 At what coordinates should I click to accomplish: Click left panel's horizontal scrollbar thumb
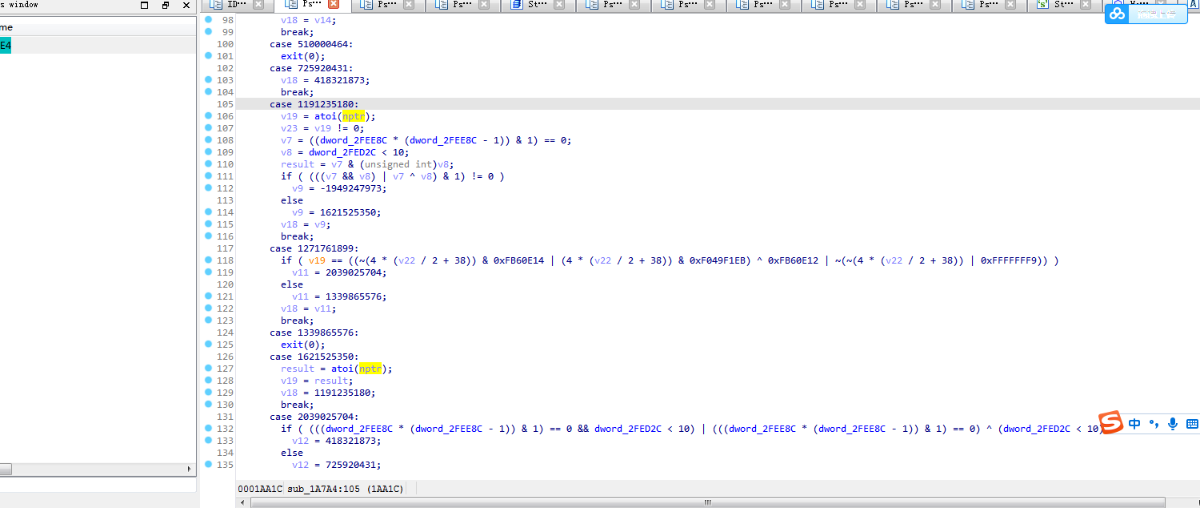5,468
